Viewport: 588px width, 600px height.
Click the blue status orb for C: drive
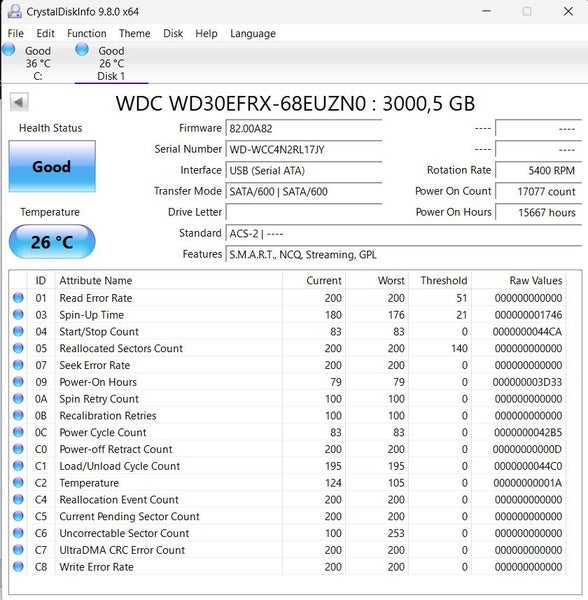(x=9, y=50)
